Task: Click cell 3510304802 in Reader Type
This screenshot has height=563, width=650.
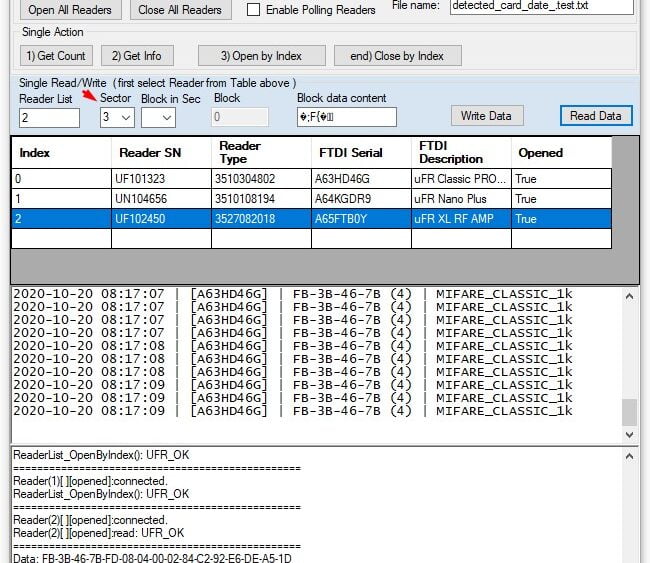Action: tap(261, 179)
